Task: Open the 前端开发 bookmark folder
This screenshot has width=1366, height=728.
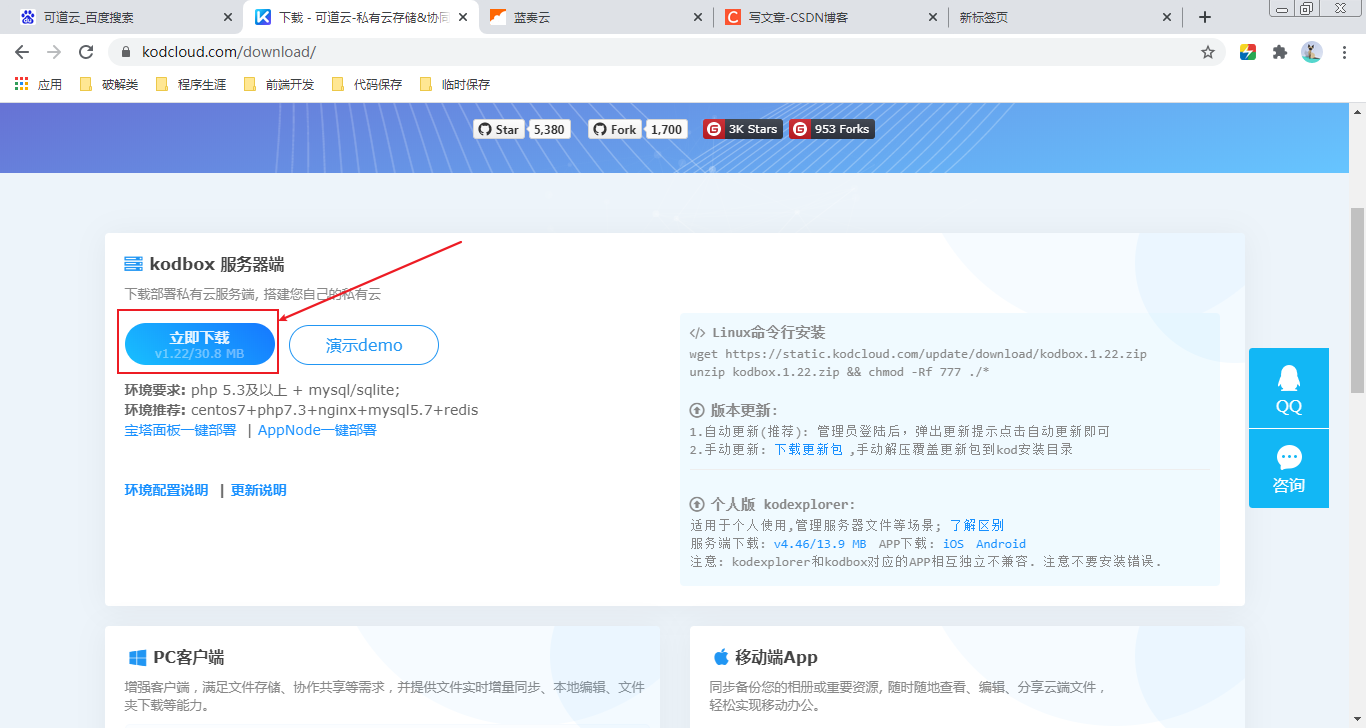Action: 279,85
